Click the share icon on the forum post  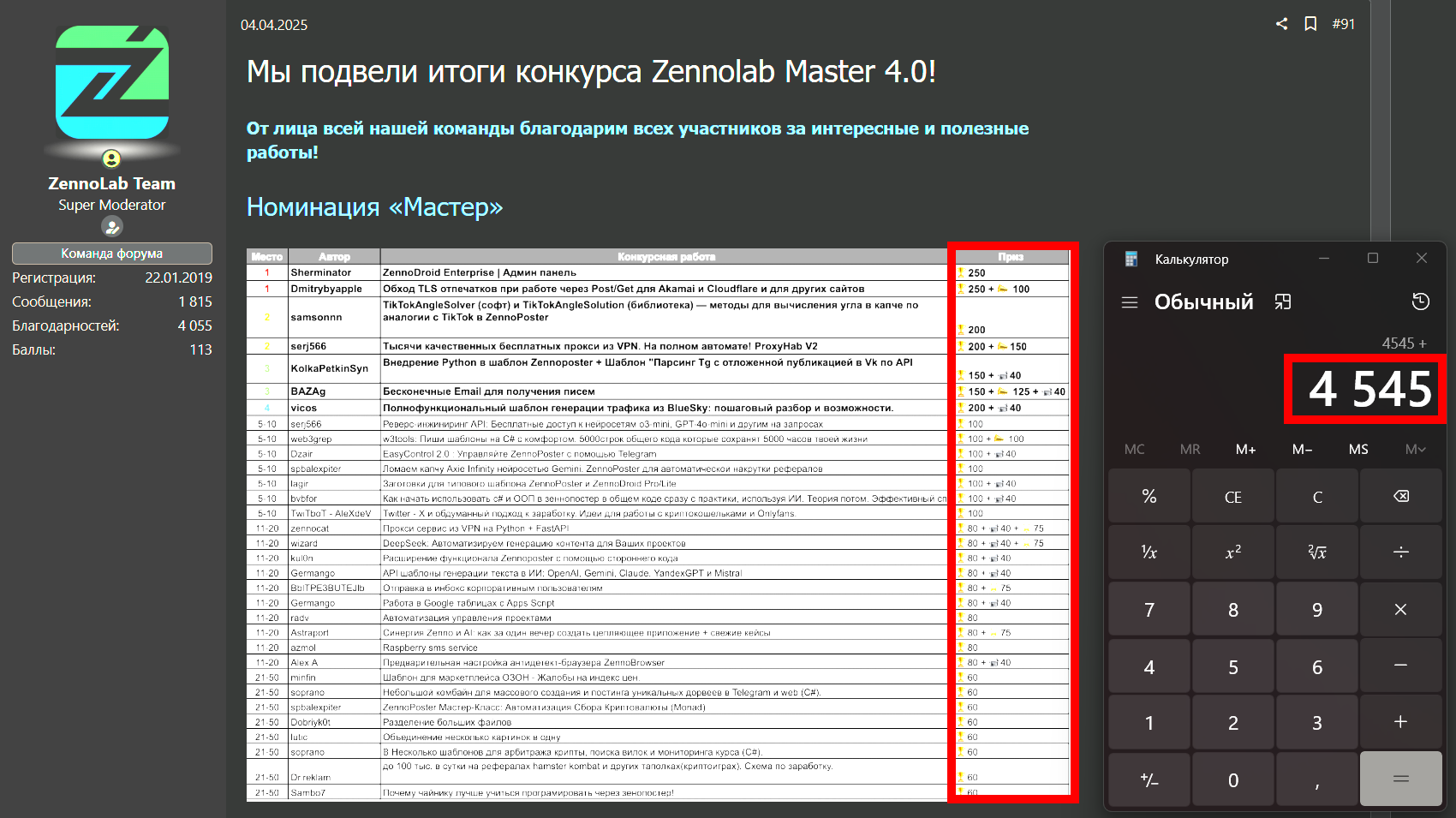(x=1281, y=24)
